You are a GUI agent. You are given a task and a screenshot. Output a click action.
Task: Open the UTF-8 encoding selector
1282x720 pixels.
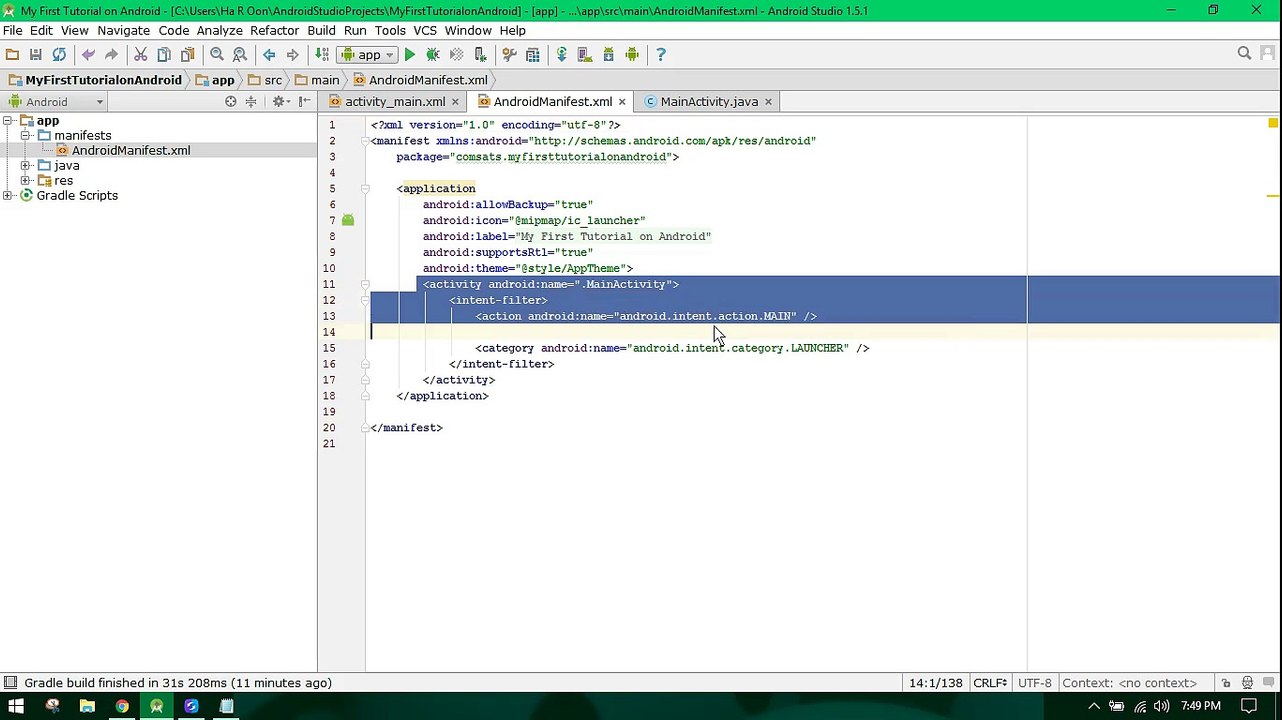click(1036, 683)
